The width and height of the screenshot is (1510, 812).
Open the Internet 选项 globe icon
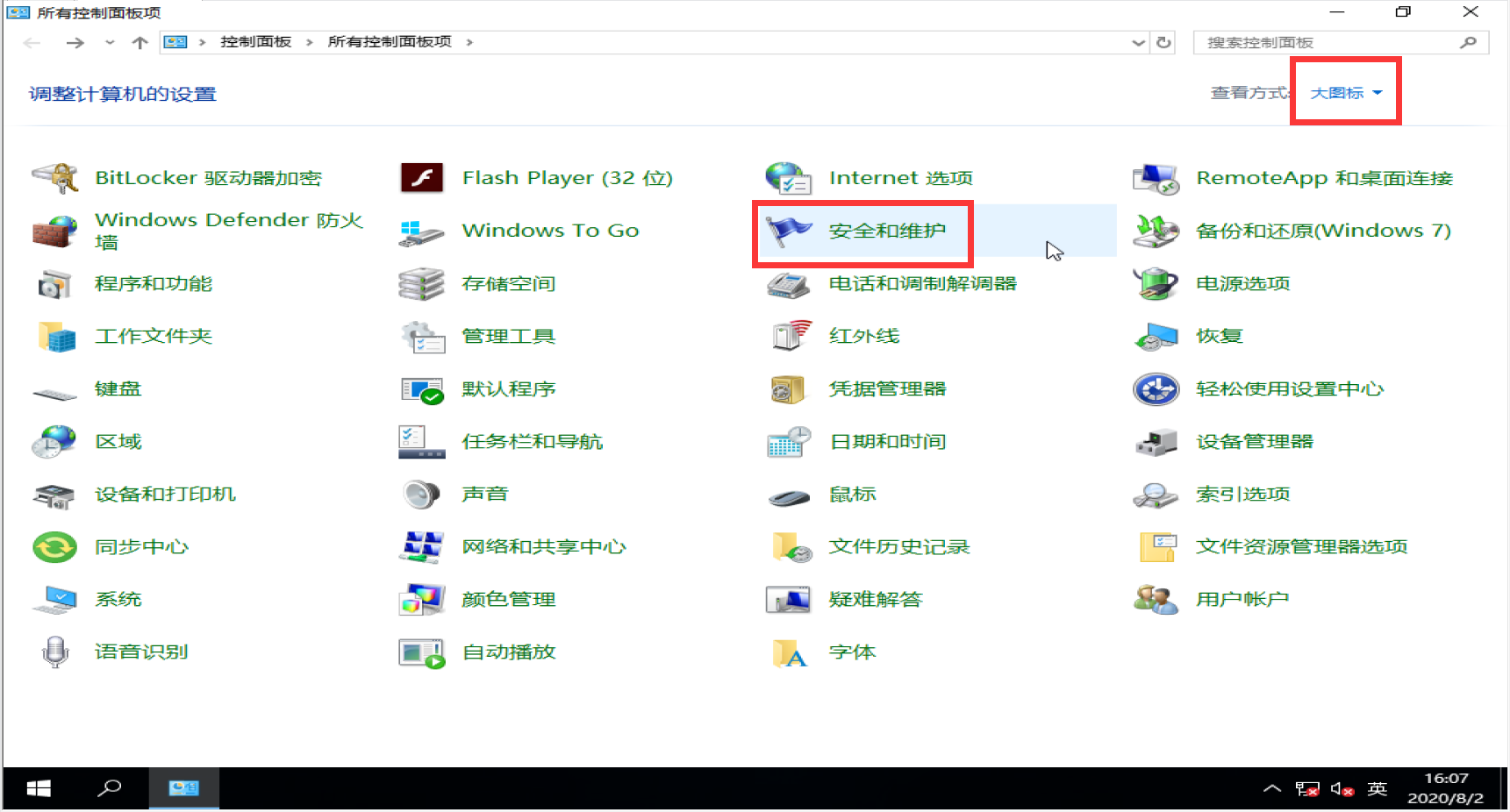click(x=788, y=178)
